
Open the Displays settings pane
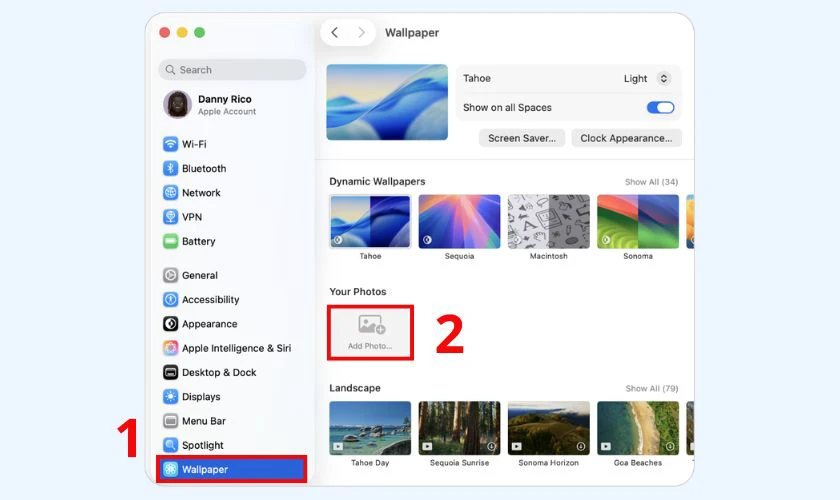(x=233, y=397)
